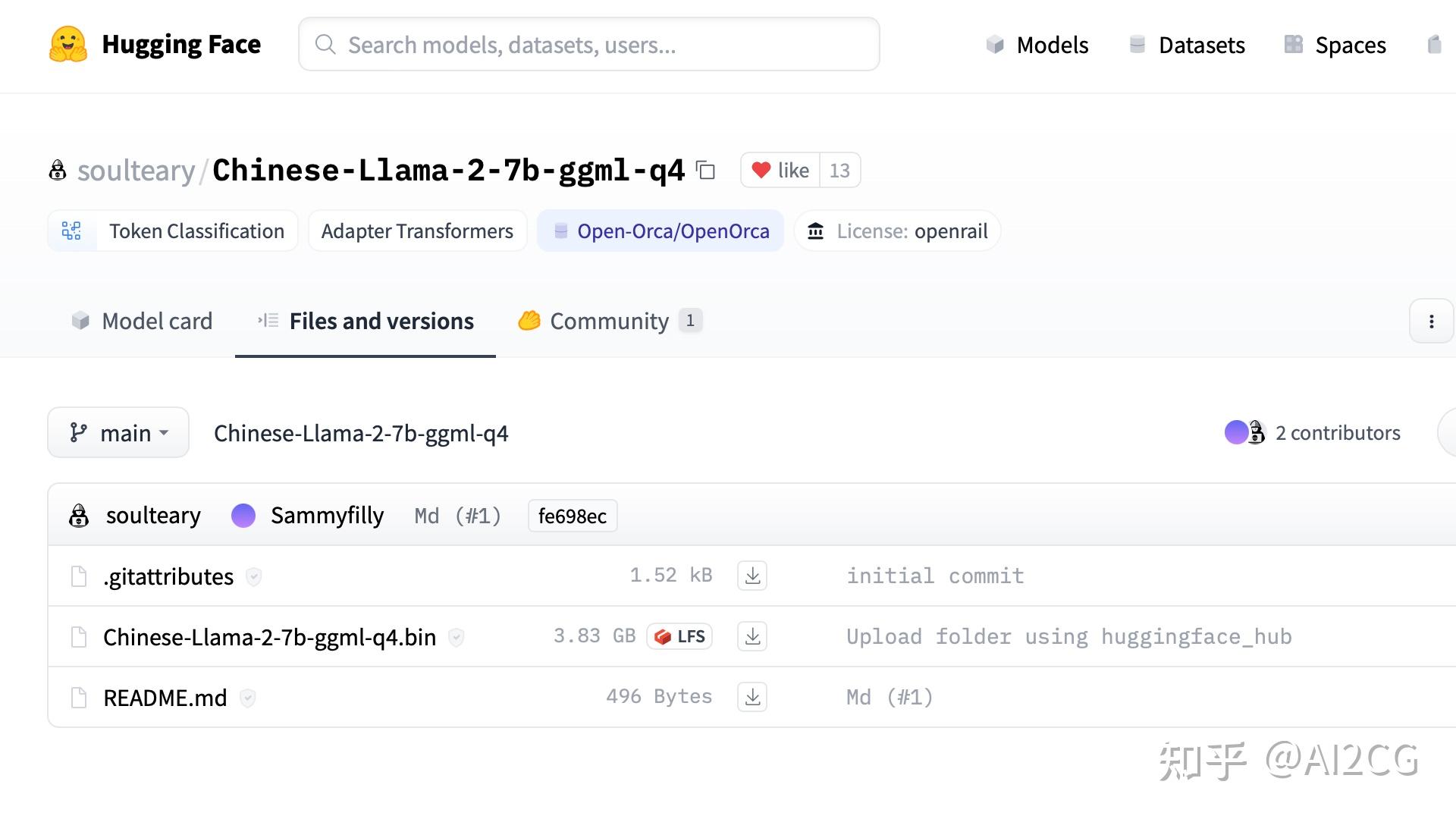Screen dimensions: 1456x819
Task: Click the Sammyfilly purple avatar
Action: (243, 516)
